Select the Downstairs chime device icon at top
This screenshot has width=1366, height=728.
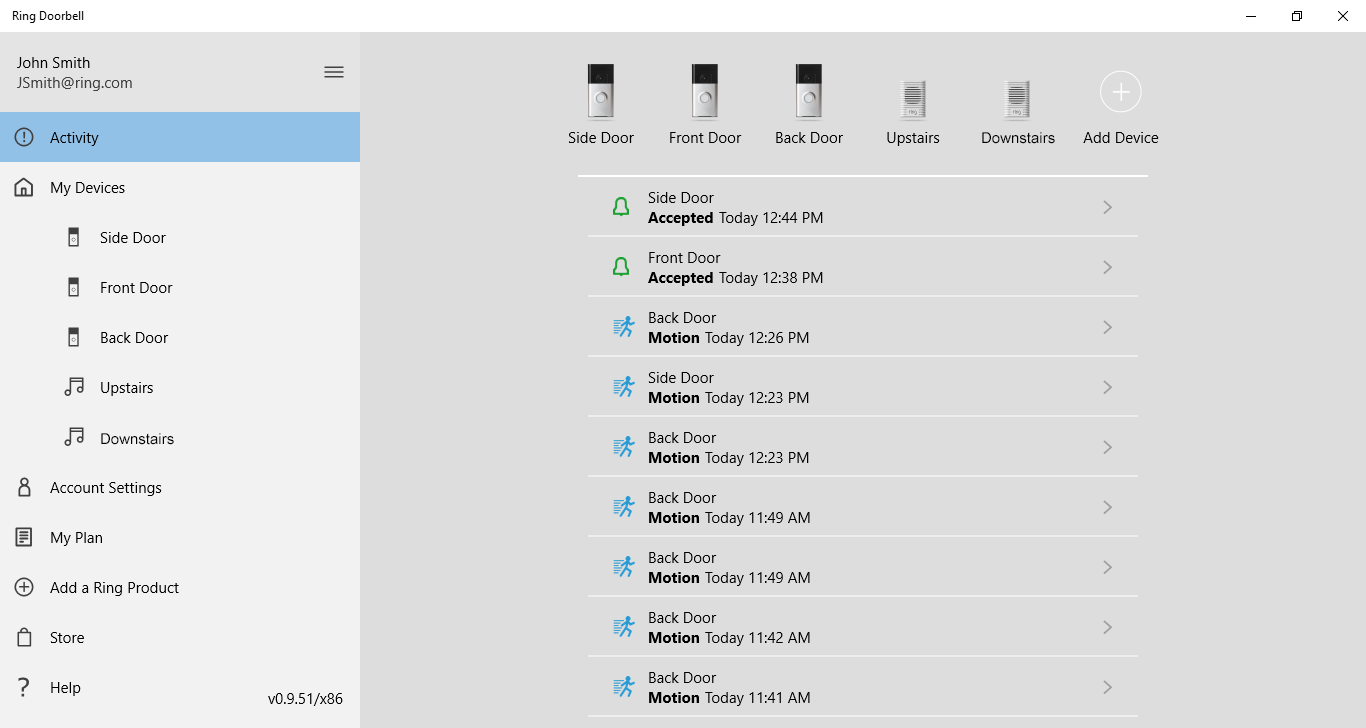click(1017, 99)
